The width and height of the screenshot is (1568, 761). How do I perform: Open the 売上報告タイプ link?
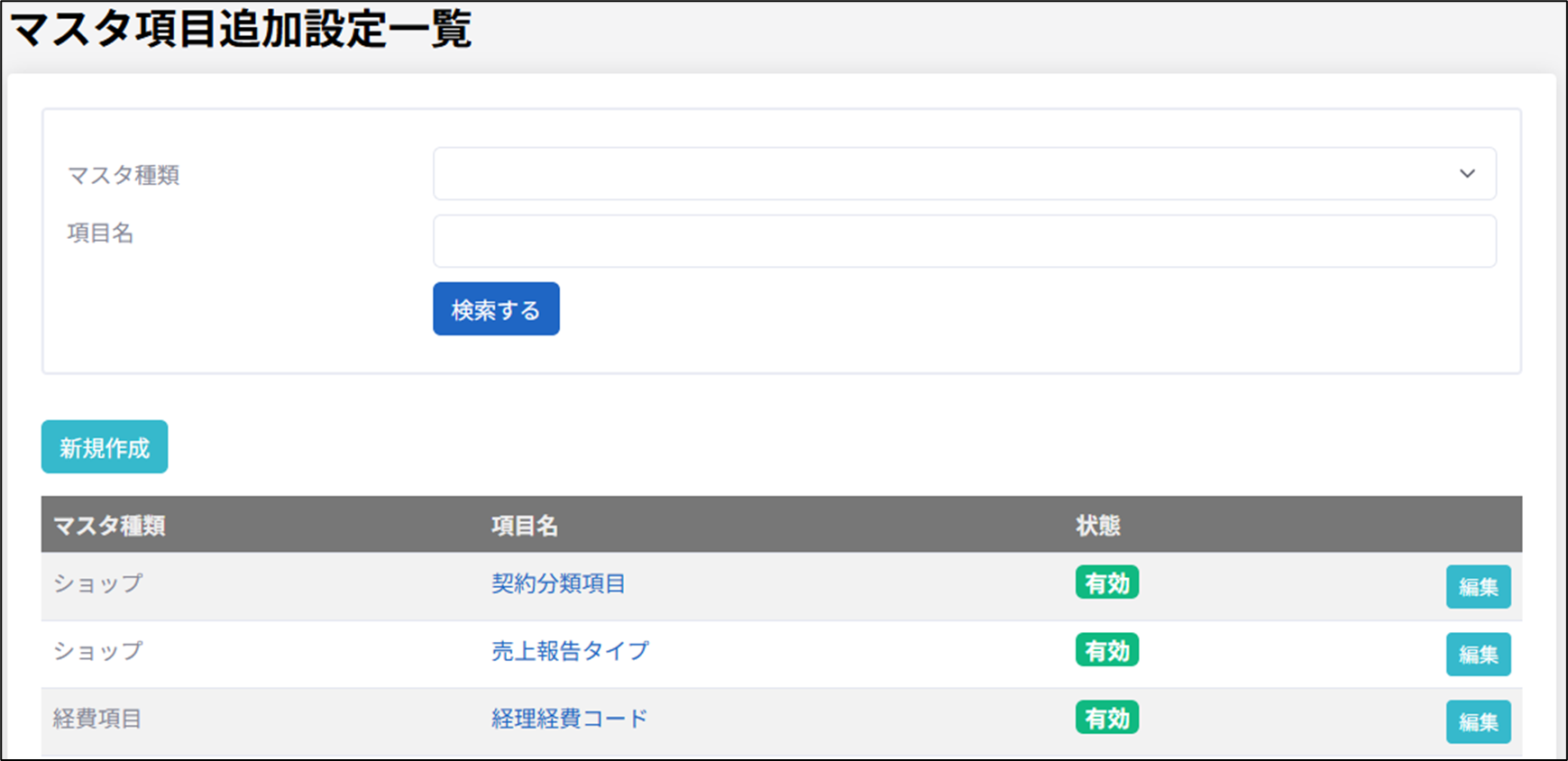[x=570, y=651]
